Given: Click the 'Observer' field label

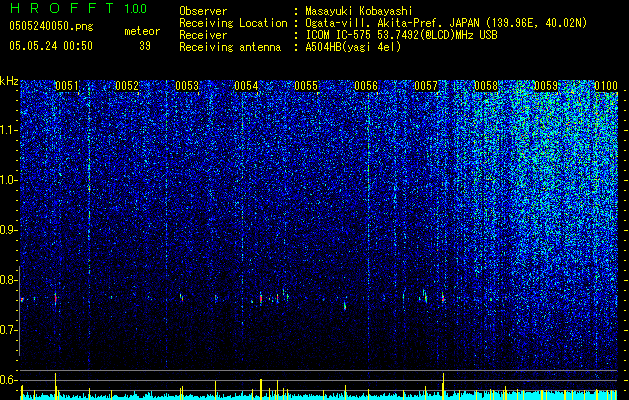Looking at the screenshot, I should point(203,11).
